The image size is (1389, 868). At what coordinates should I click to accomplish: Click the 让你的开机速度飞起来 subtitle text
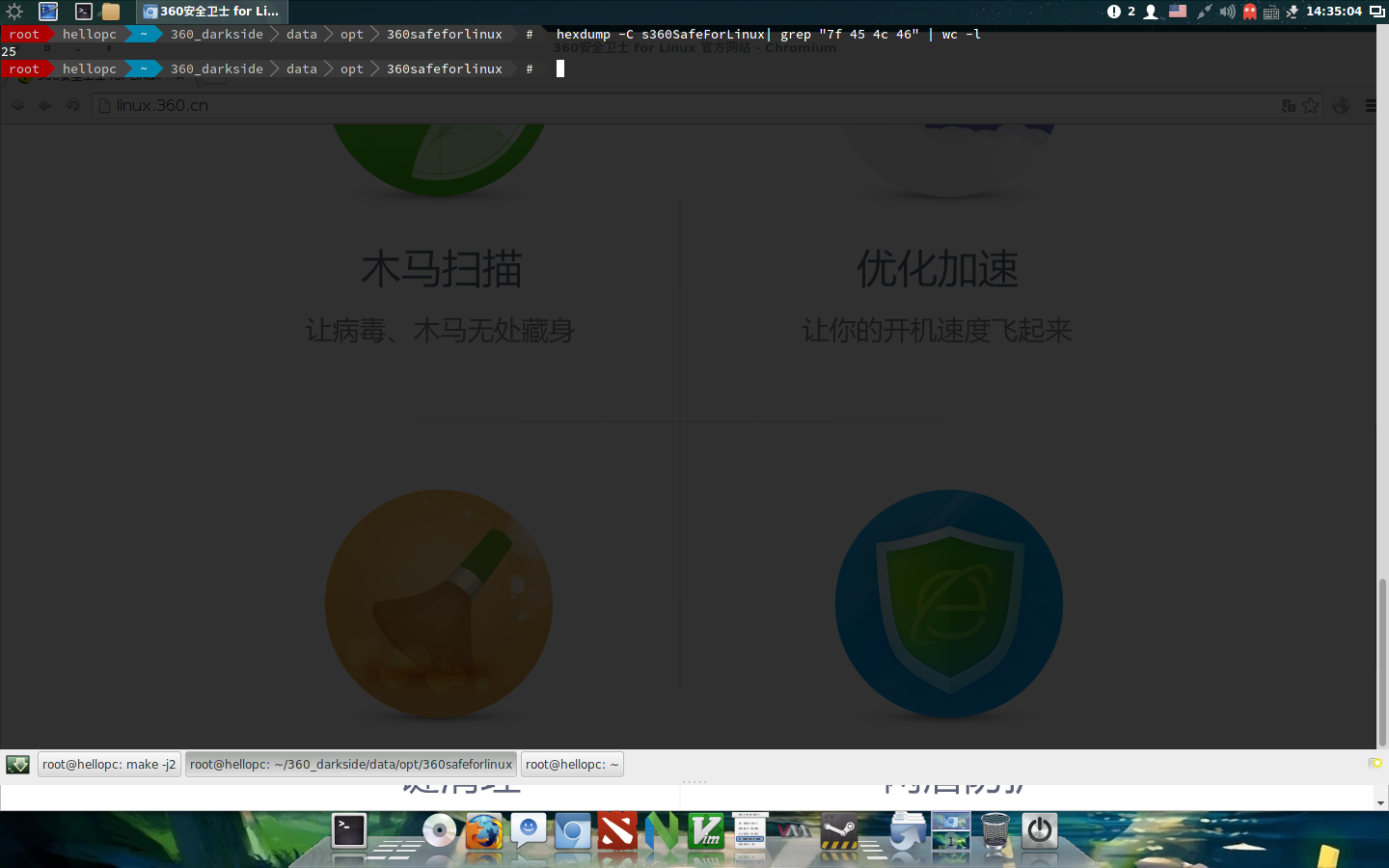point(937,331)
